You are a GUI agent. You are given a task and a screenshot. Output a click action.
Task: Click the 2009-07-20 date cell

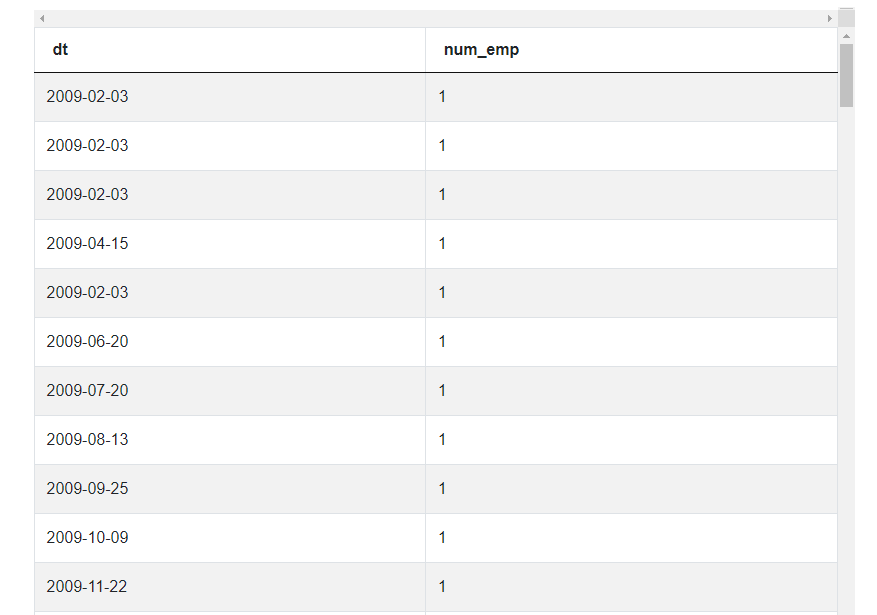pos(87,391)
